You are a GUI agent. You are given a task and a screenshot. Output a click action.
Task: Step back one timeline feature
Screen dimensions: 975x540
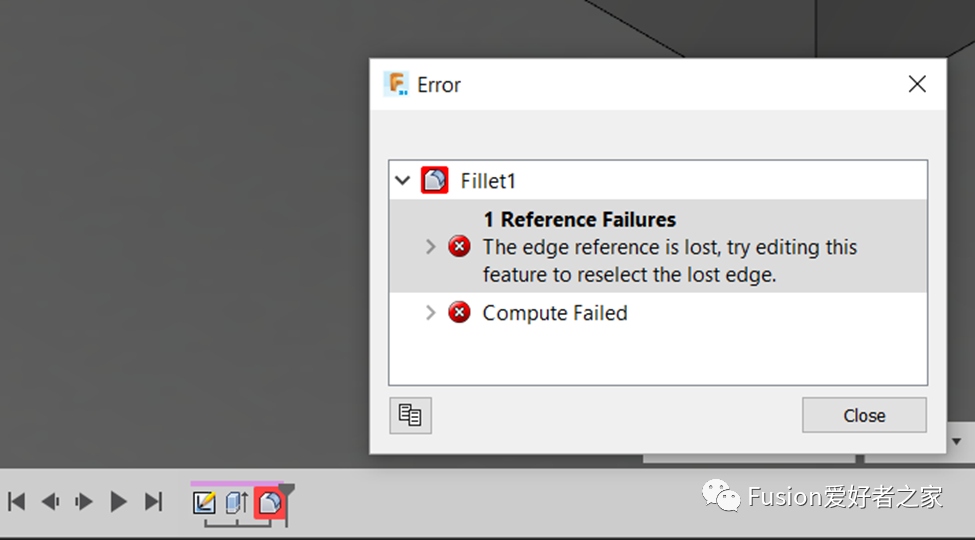pos(50,502)
